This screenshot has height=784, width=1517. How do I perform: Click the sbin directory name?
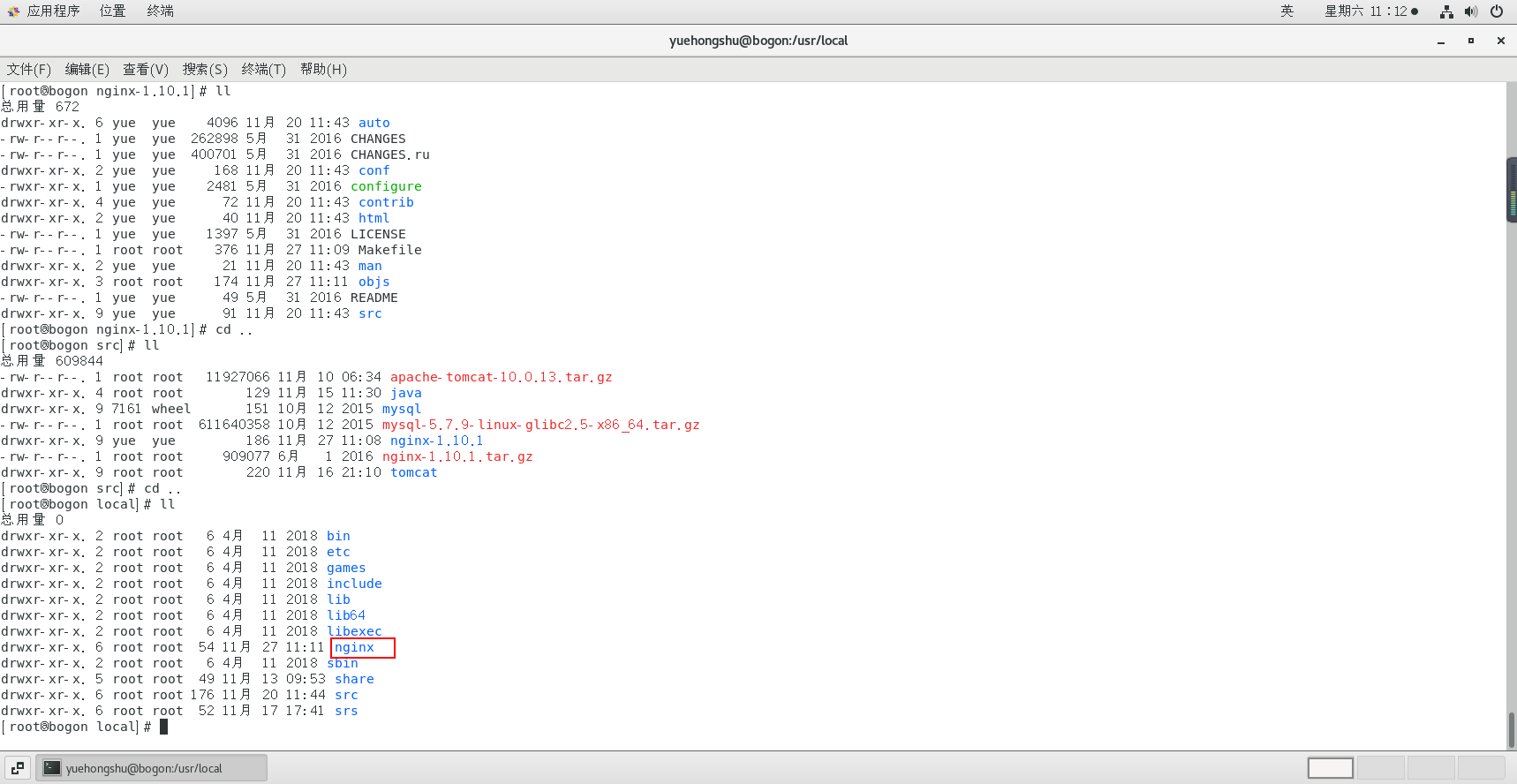pos(343,663)
